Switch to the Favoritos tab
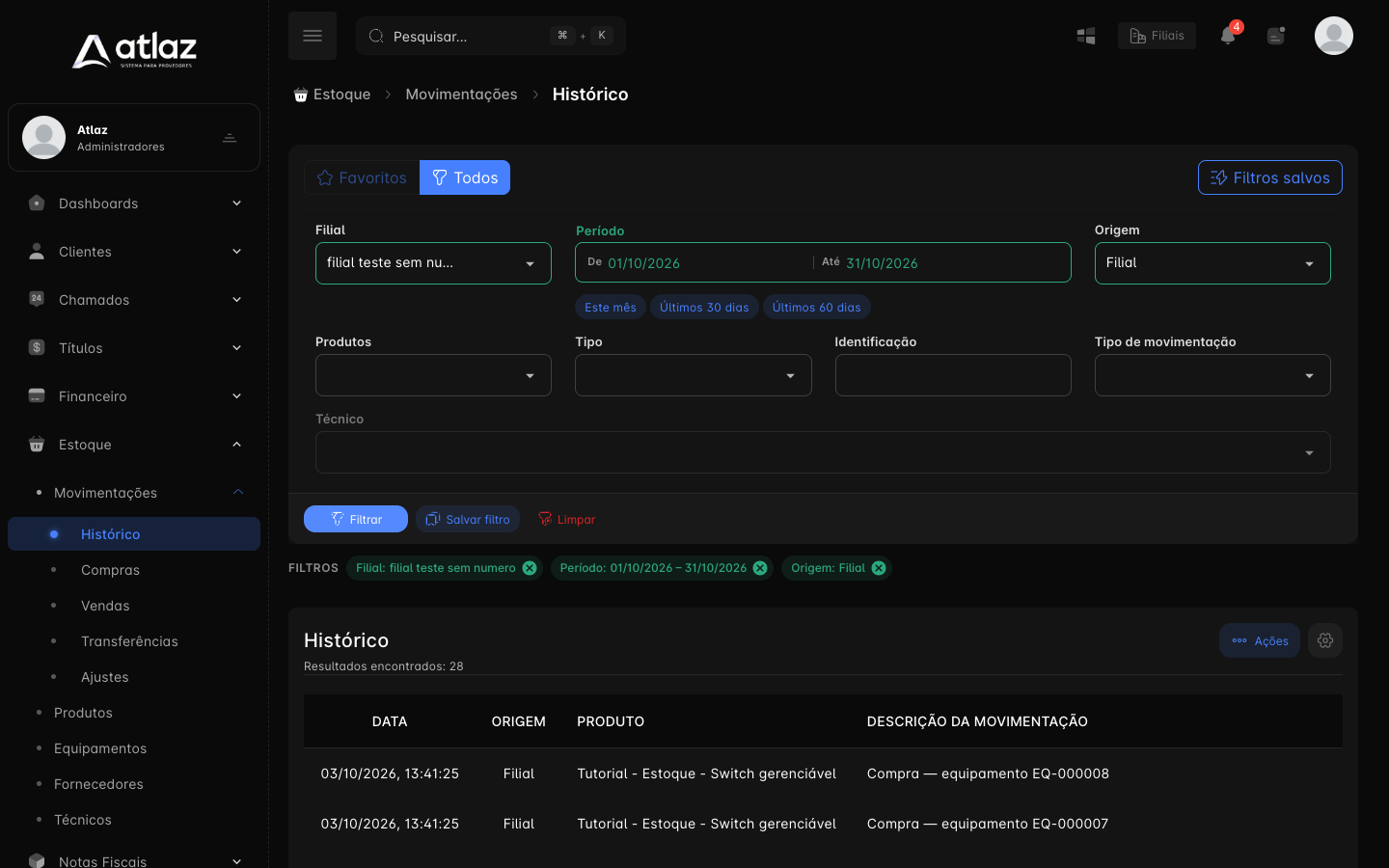The image size is (1389, 868). pos(362,177)
